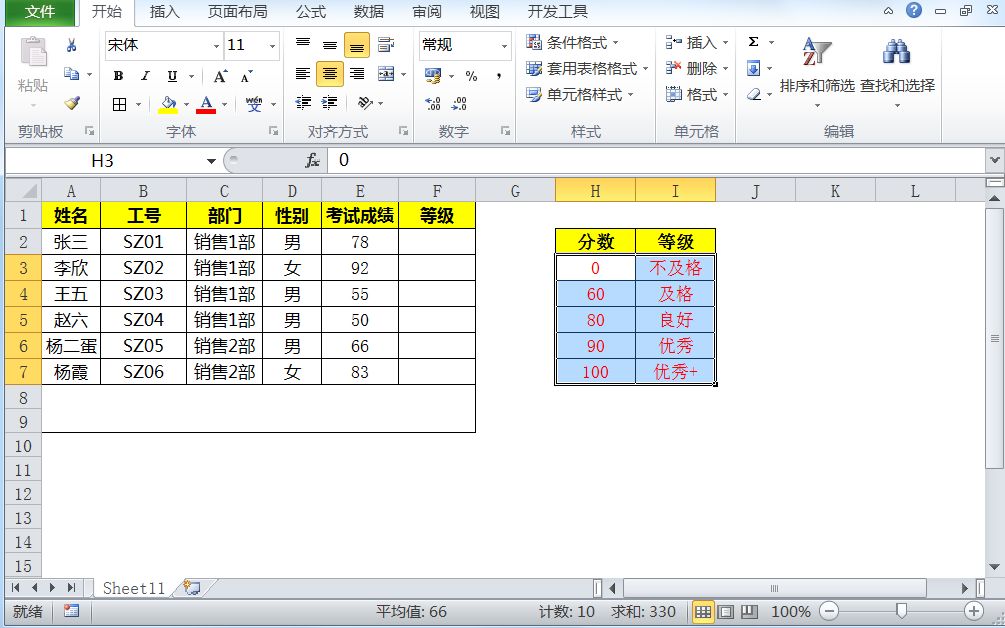Switch to the 插入 ribbon tab
The image size is (1005, 628).
[163, 13]
